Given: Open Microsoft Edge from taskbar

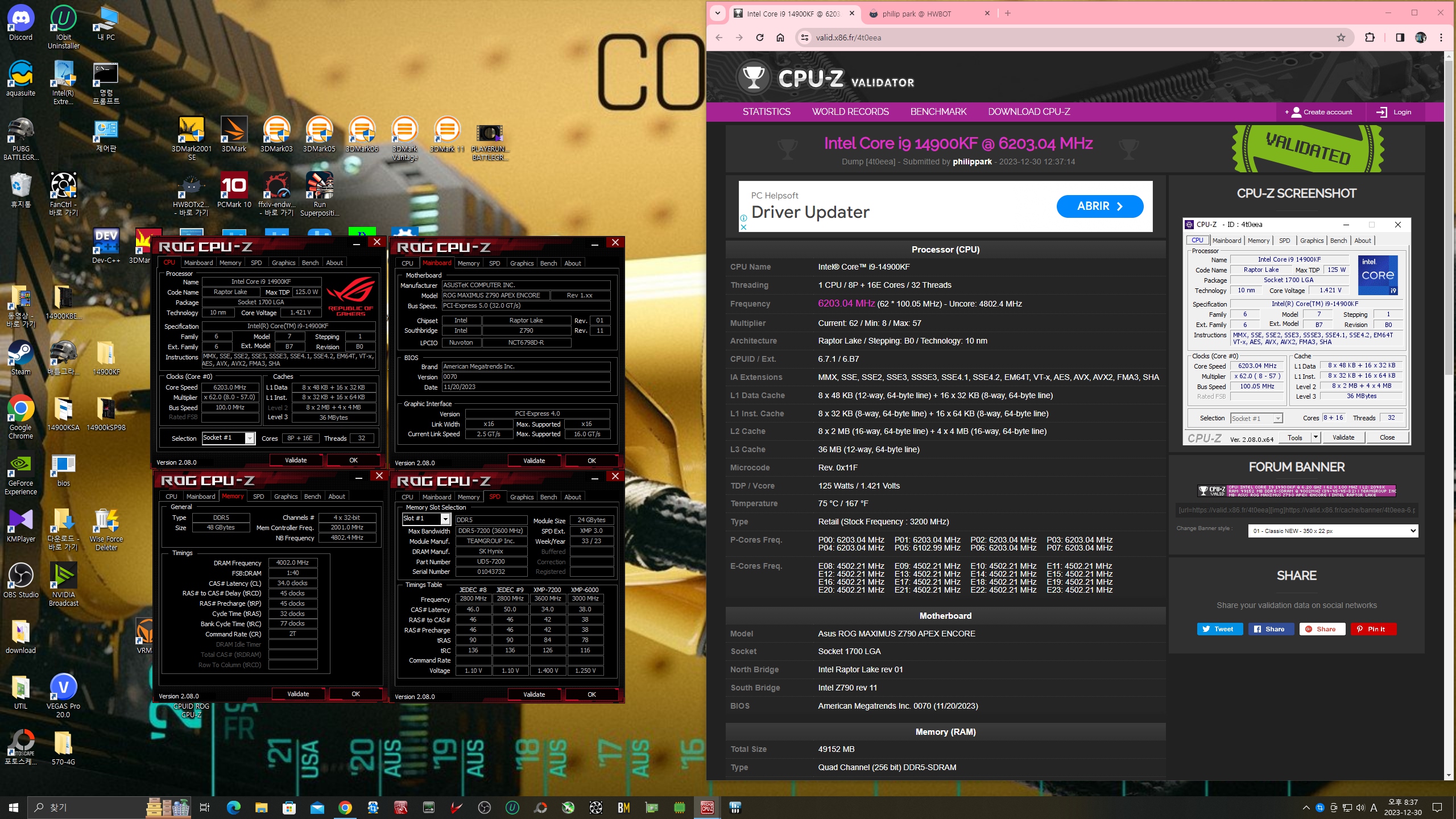Looking at the screenshot, I should 233,807.
